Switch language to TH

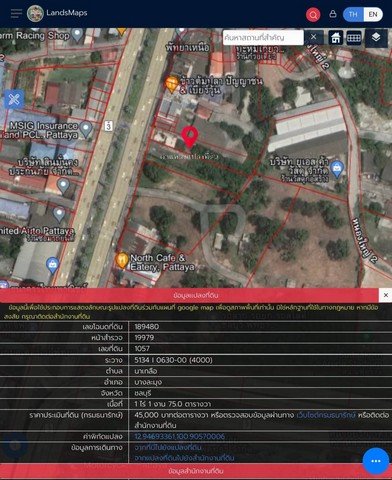[x=353, y=14]
